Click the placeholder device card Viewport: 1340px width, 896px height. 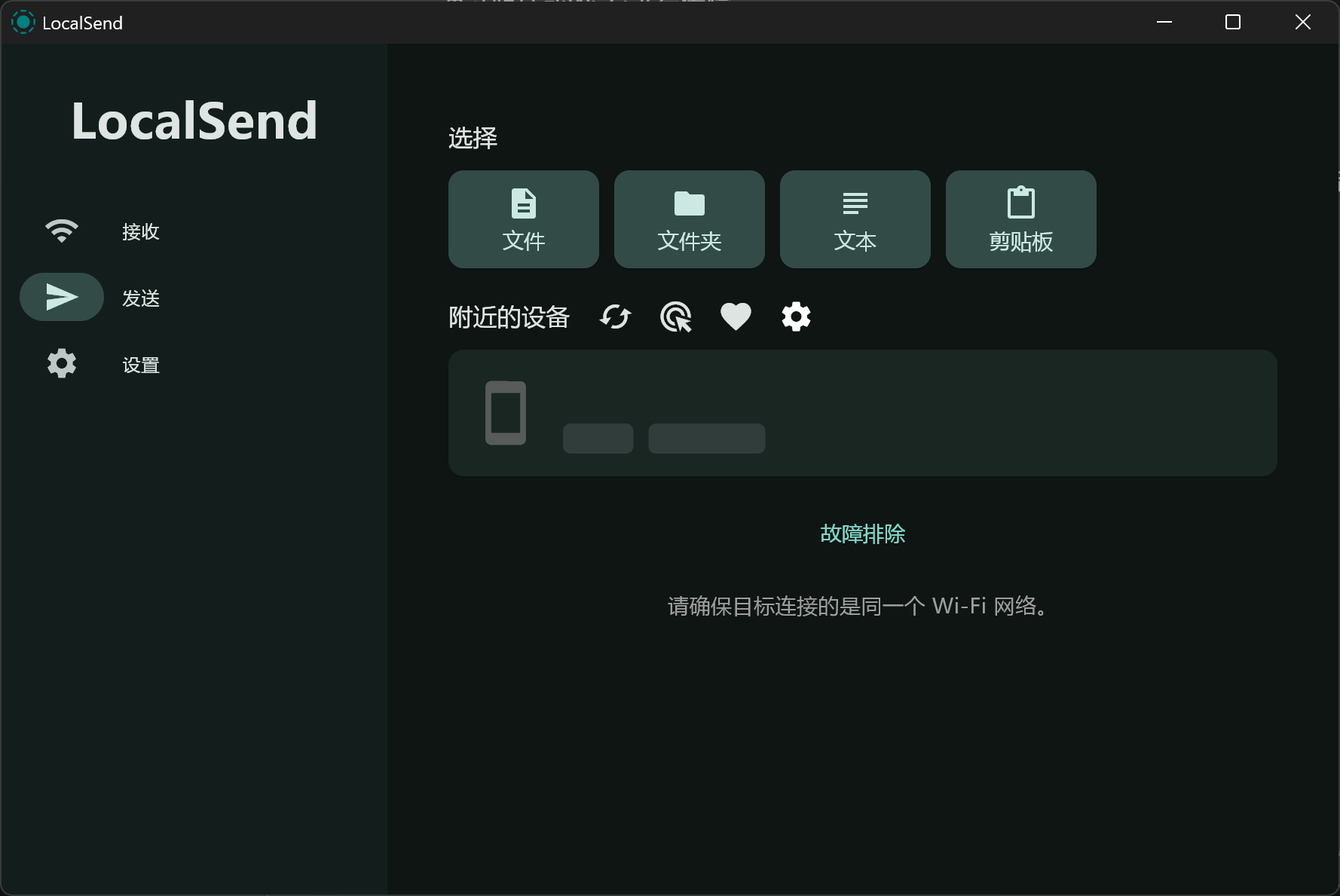click(x=862, y=413)
